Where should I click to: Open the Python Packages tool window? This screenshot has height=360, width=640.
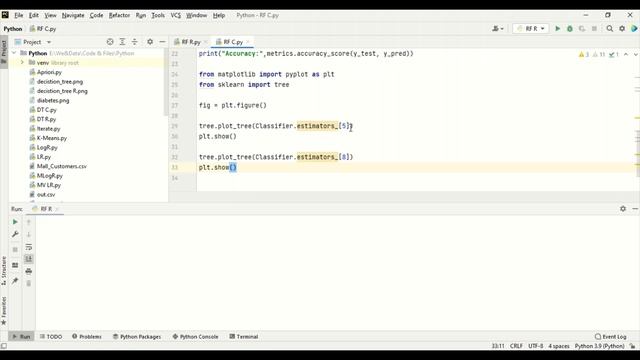point(137,336)
